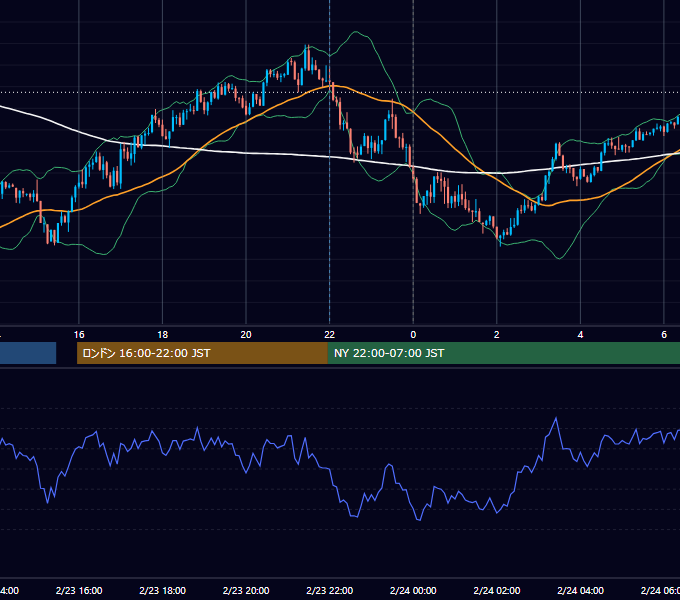
Task: Click the 2/23 18:00 label on oscillator axis
Action: click(163, 590)
